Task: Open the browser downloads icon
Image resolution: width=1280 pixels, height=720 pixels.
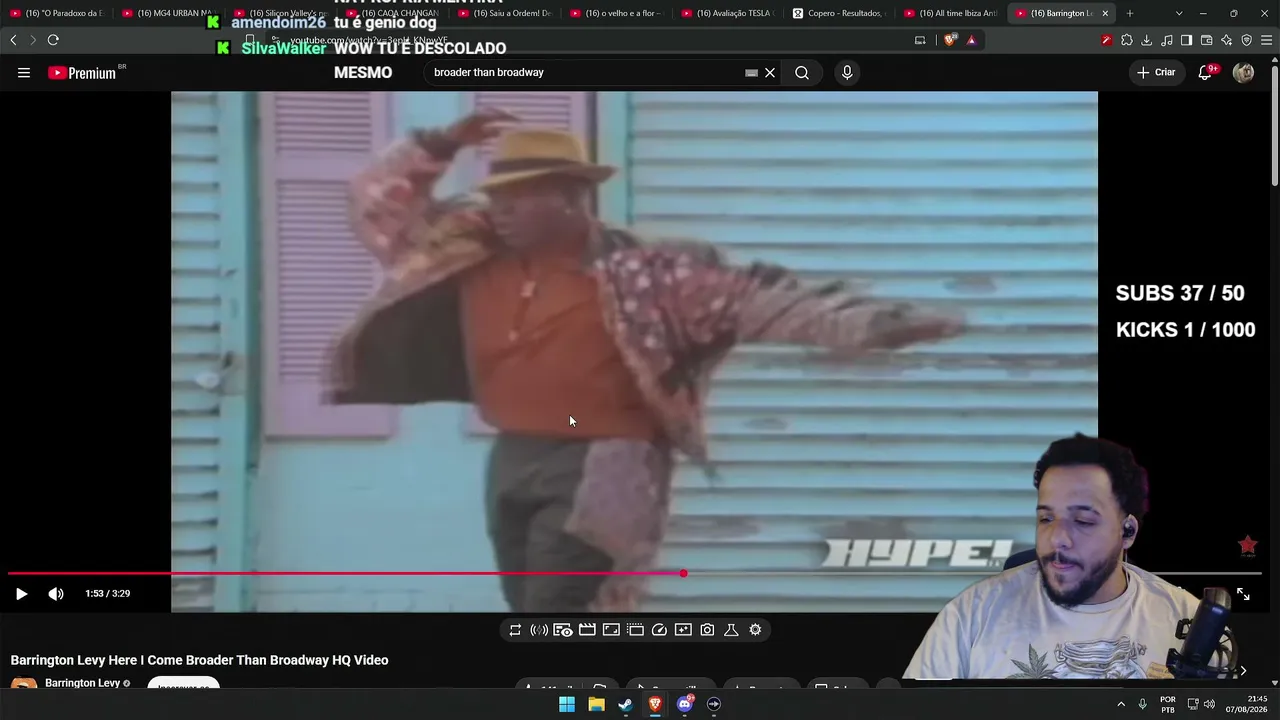Action: tap(1147, 40)
